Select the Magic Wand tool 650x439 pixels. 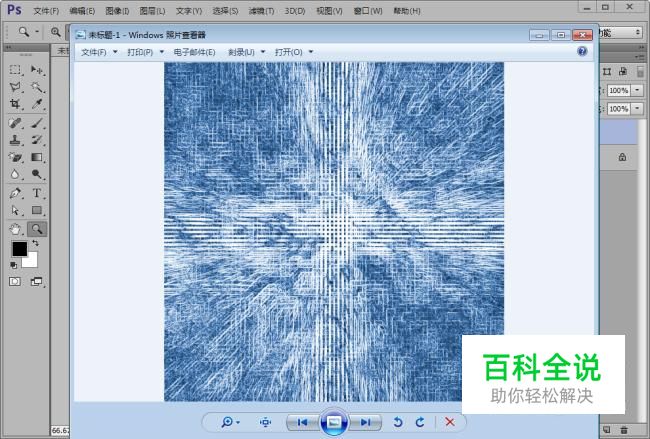[37, 87]
